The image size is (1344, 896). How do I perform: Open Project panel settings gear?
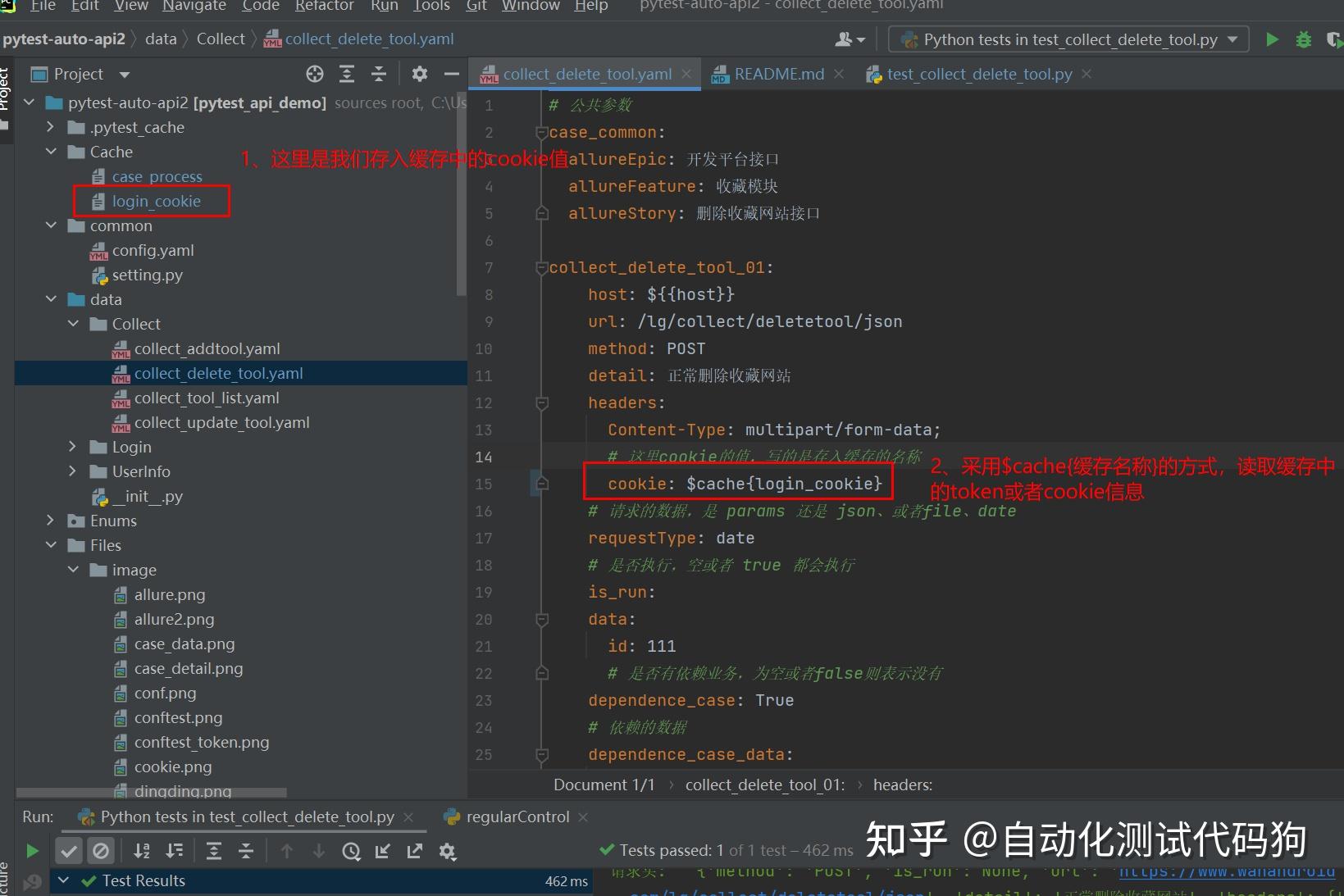click(x=420, y=74)
